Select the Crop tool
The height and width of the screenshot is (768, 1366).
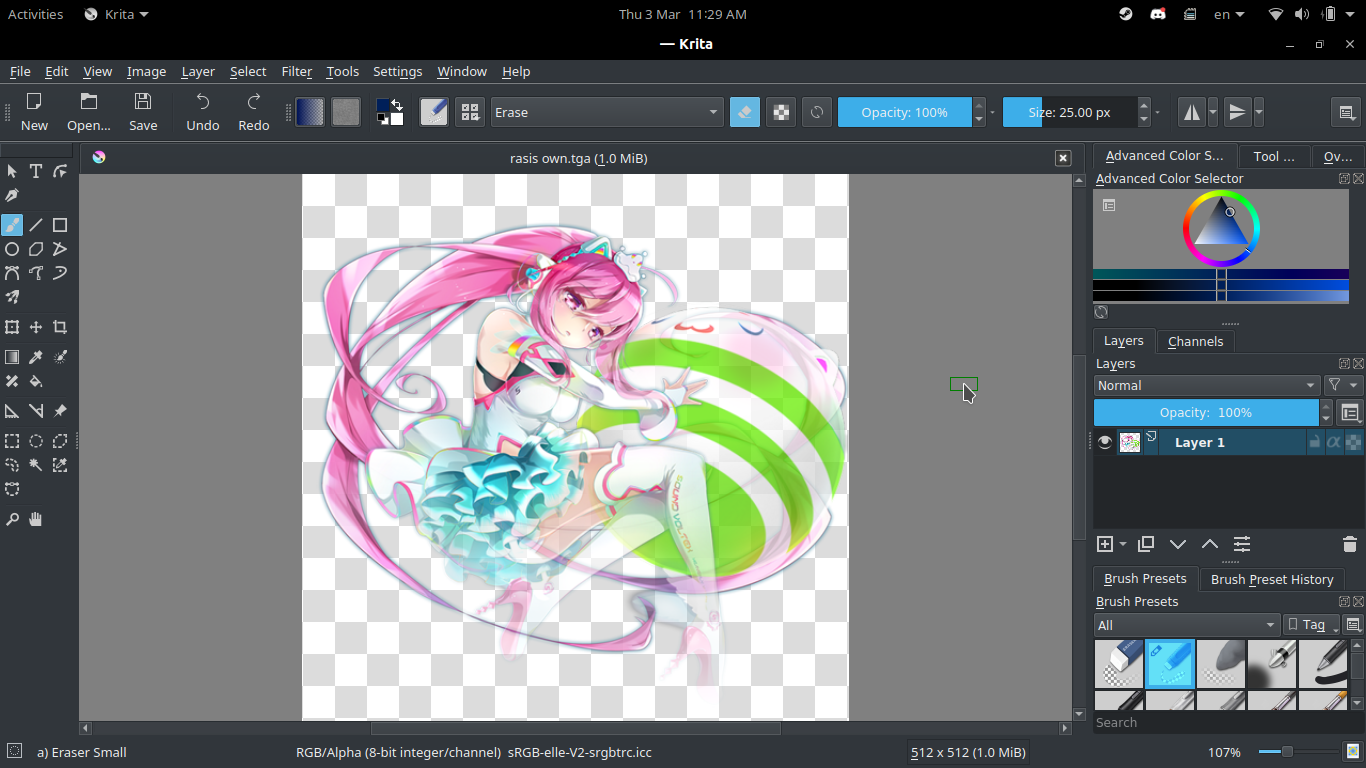[x=60, y=327]
